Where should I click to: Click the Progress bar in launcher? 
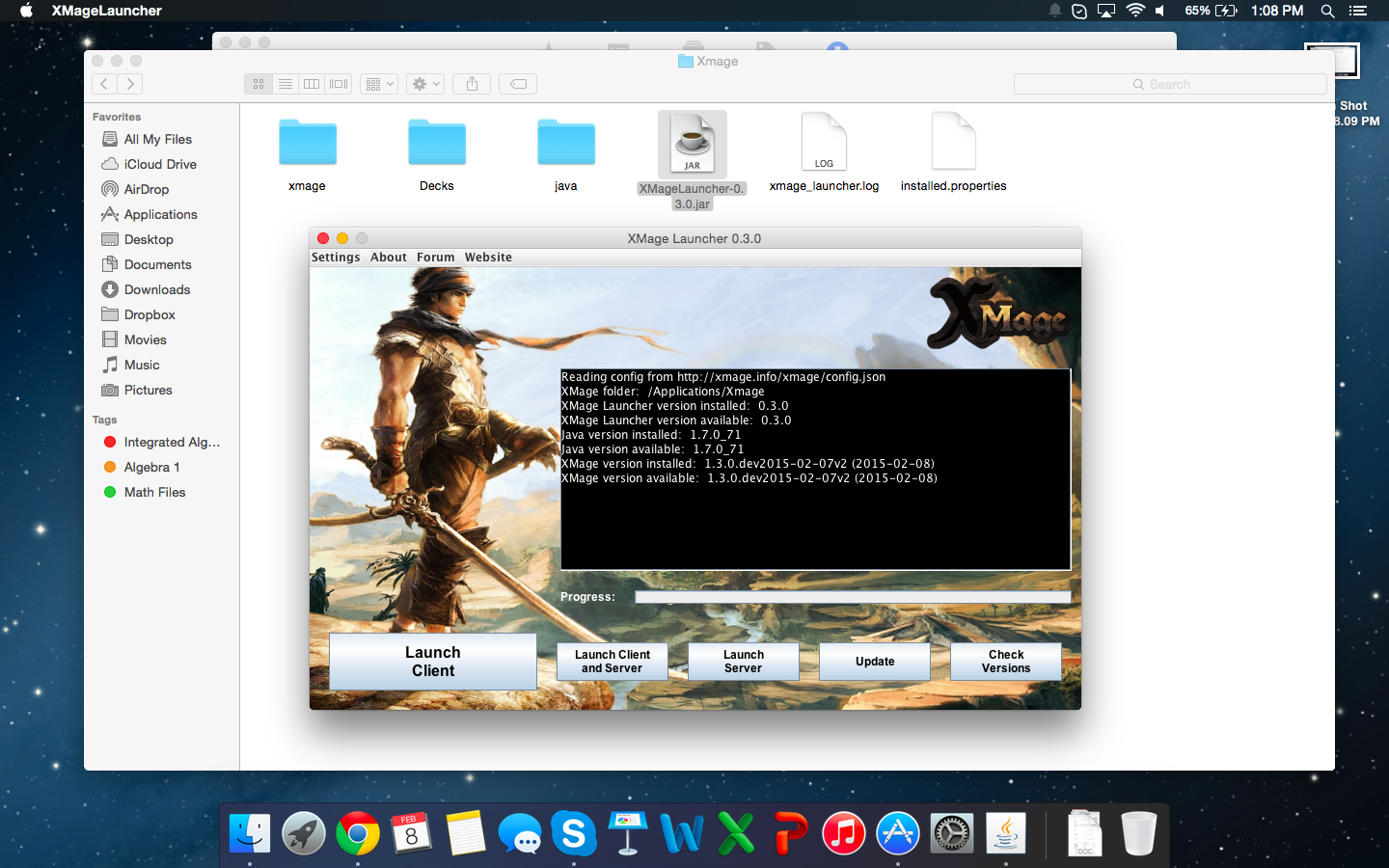pyautogui.click(x=853, y=597)
